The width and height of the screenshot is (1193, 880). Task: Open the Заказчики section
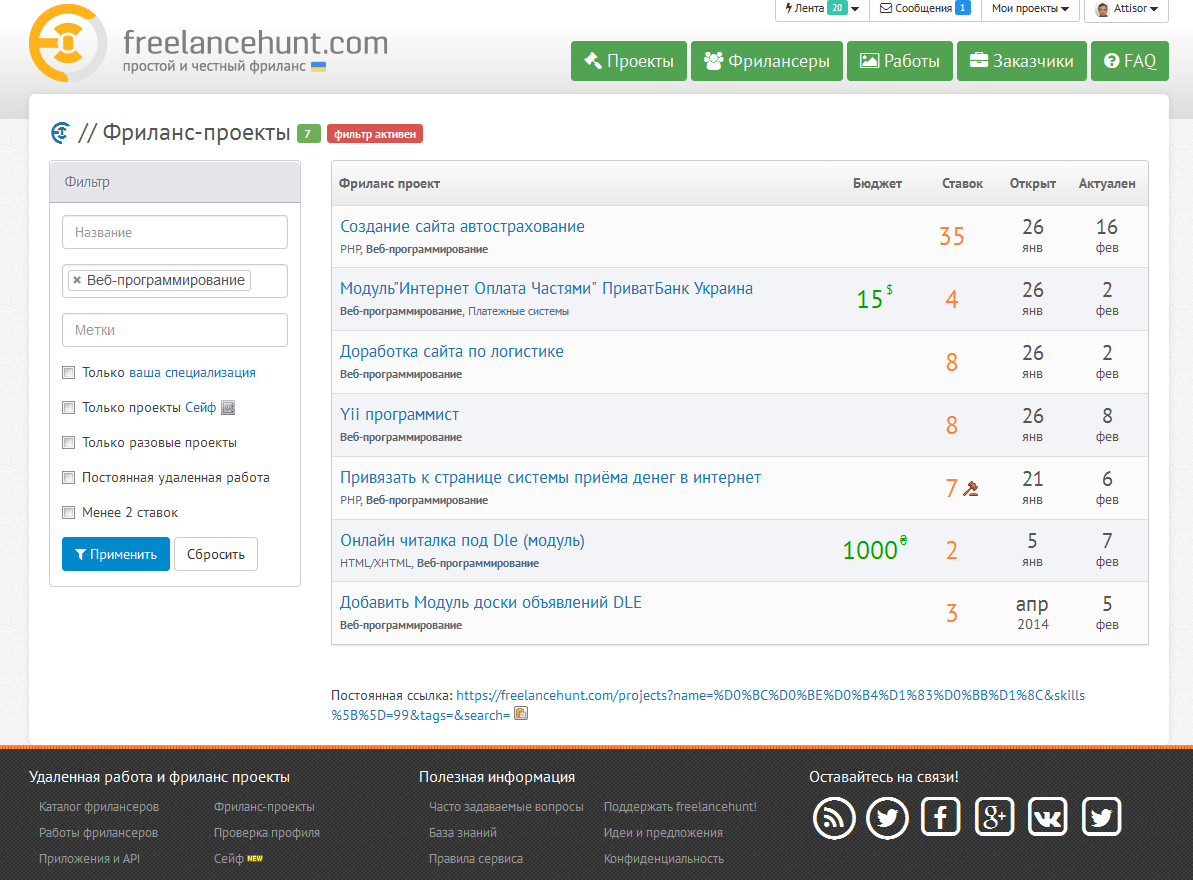point(1021,61)
